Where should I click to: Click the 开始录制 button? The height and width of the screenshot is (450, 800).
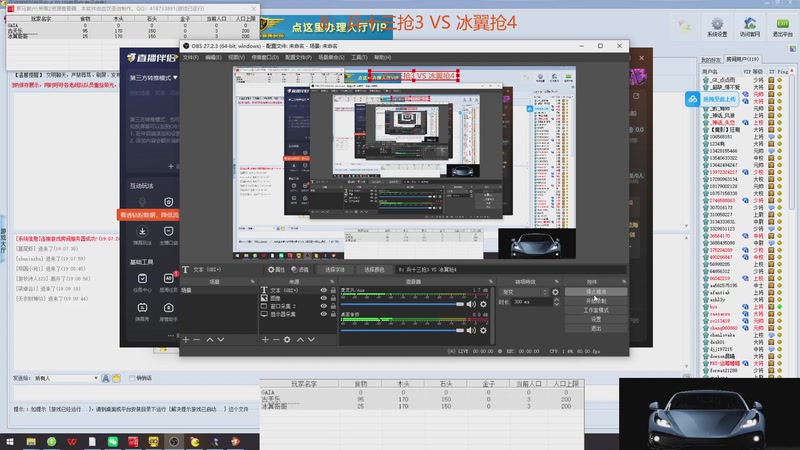click(596, 301)
